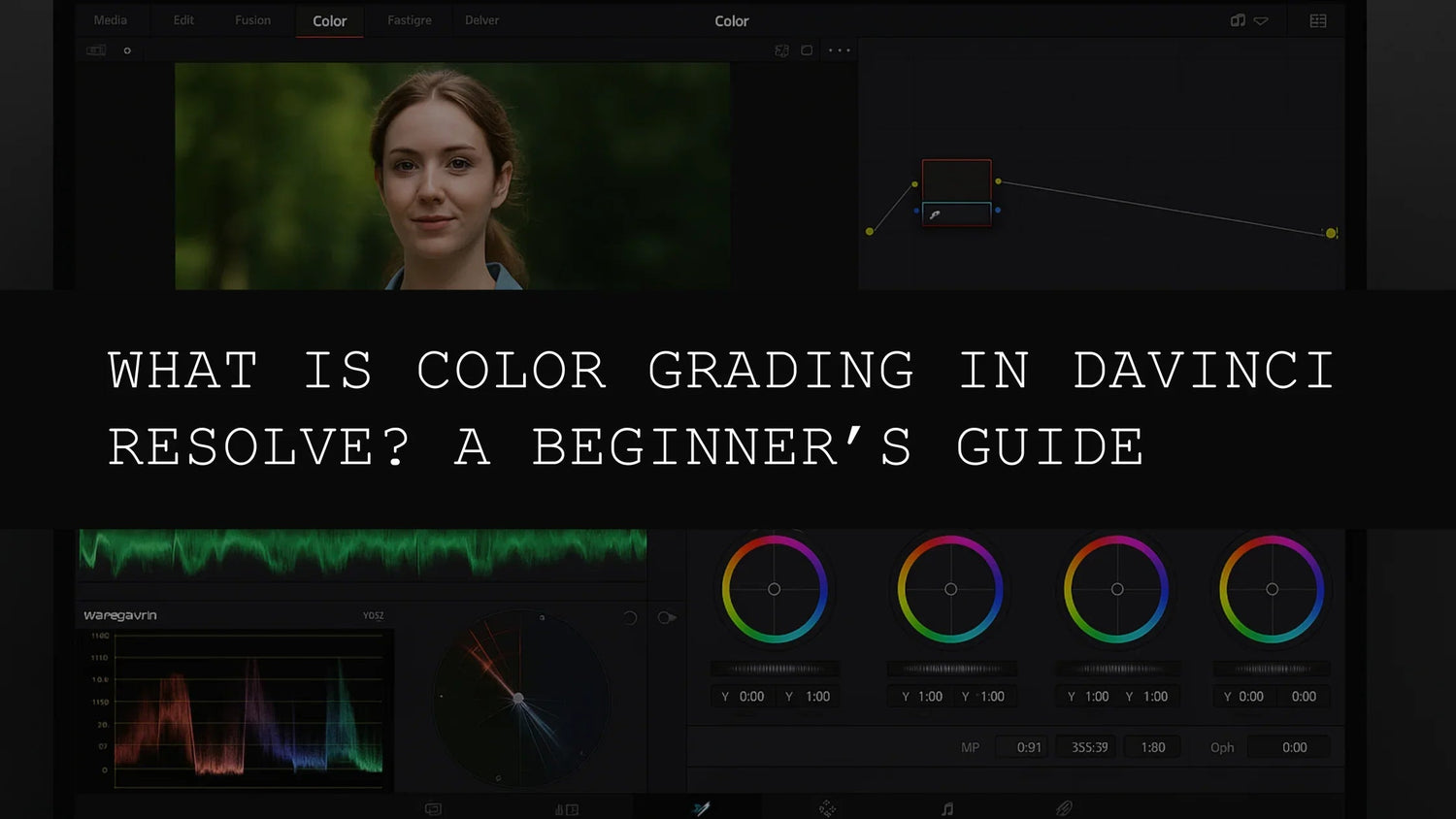Switch to the Fusion page tab
Screen dimensions: 1456x819
252,19
